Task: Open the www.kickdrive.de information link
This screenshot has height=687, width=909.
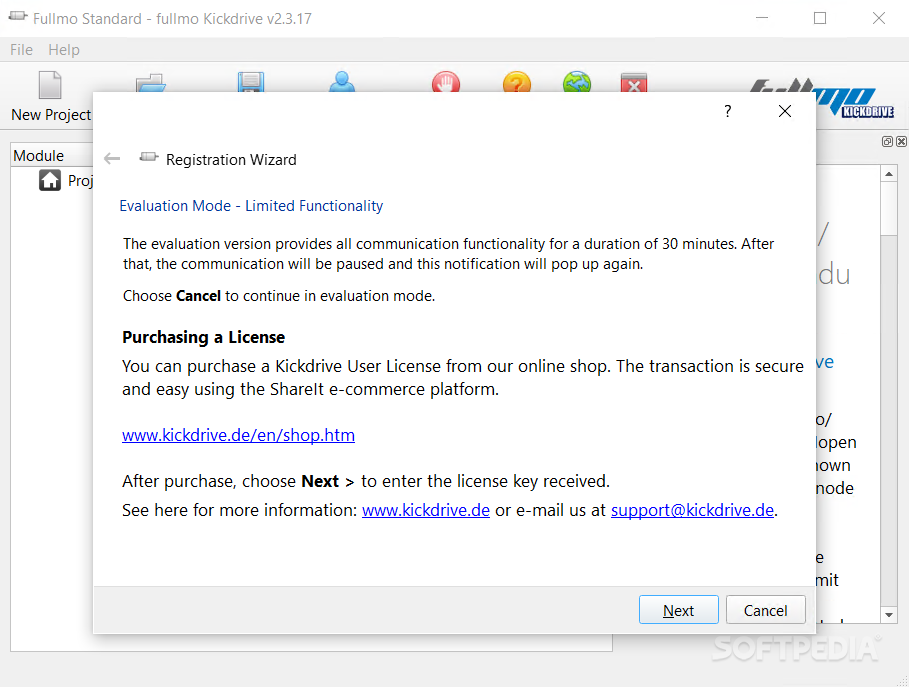Action: click(x=426, y=510)
